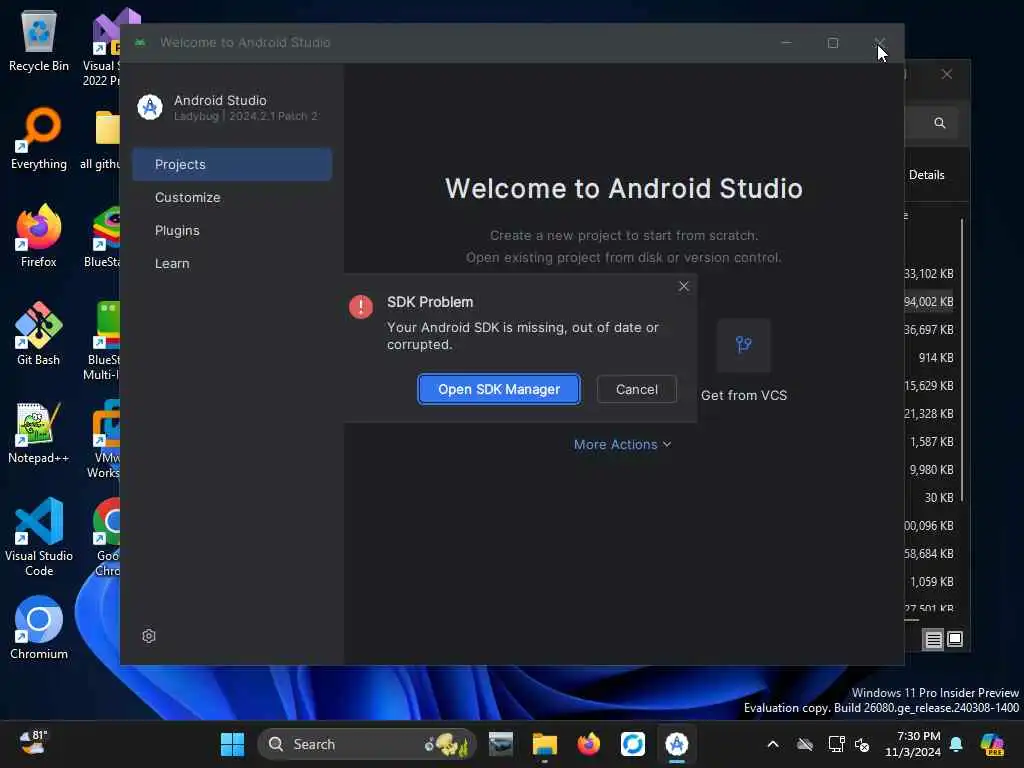Select the 9,980 KB file size entry
1024x768 pixels.
click(x=932, y=470)
